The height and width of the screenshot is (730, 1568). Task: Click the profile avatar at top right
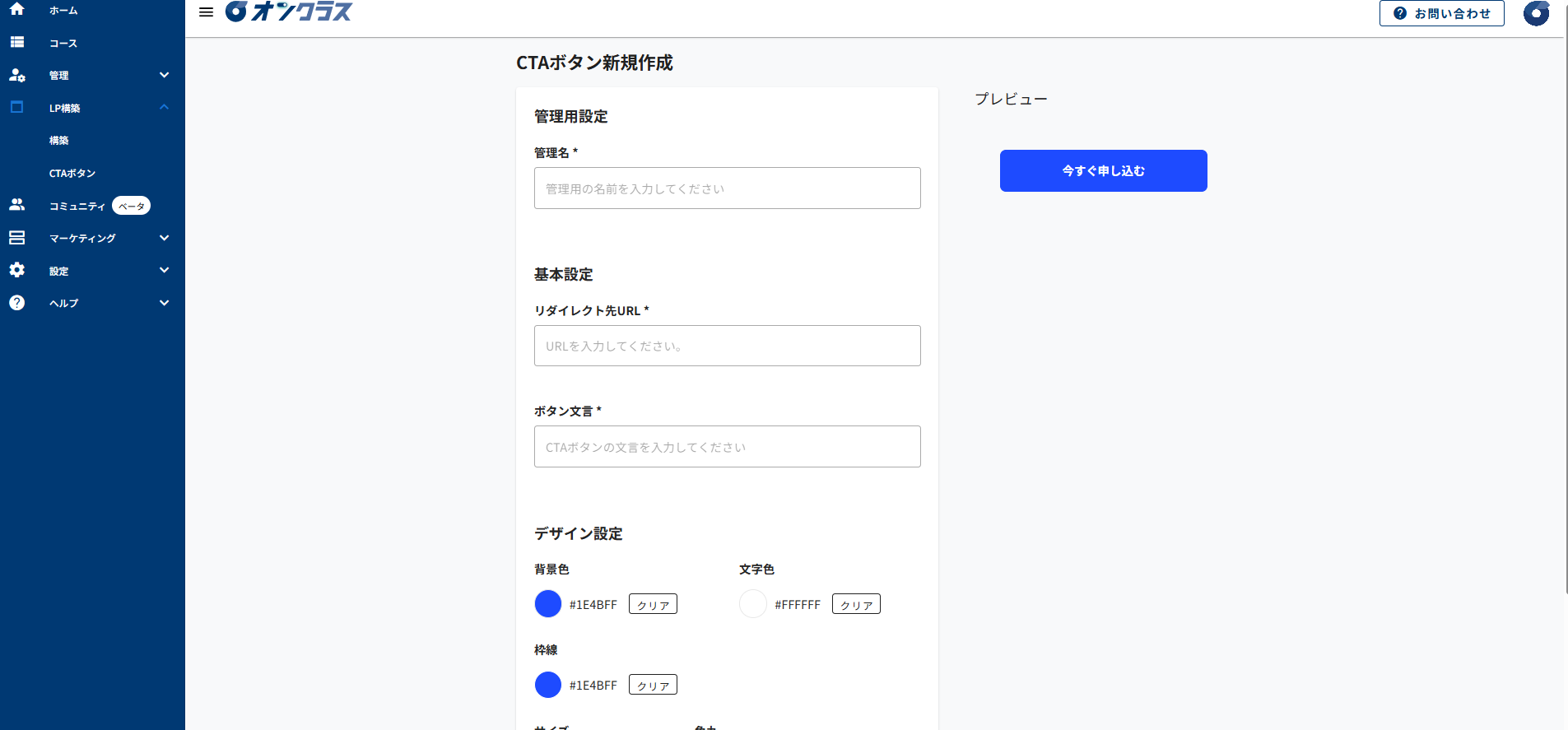pos(1537,13)
